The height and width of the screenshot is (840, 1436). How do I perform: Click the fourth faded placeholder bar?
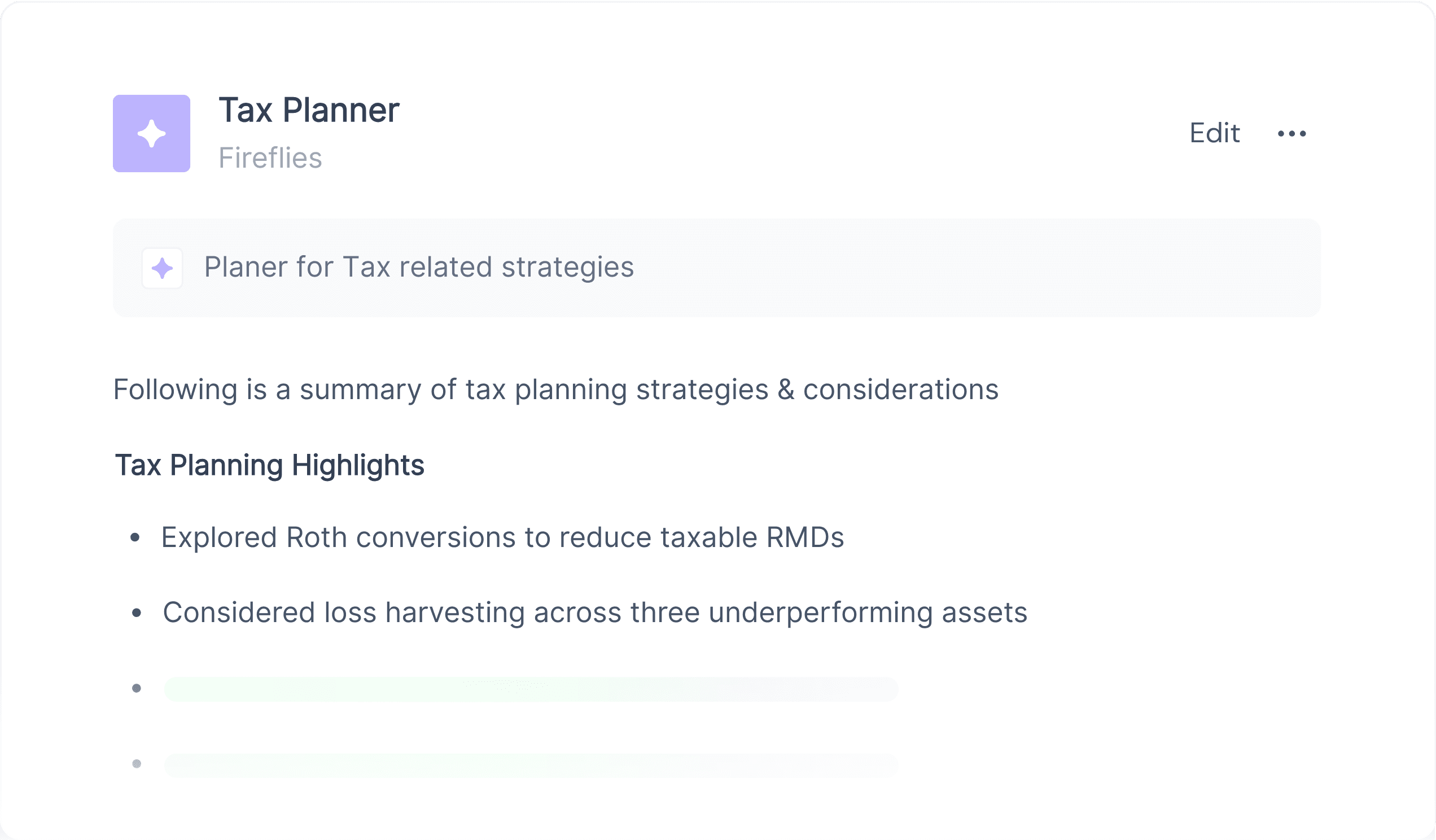coord(531,765)
